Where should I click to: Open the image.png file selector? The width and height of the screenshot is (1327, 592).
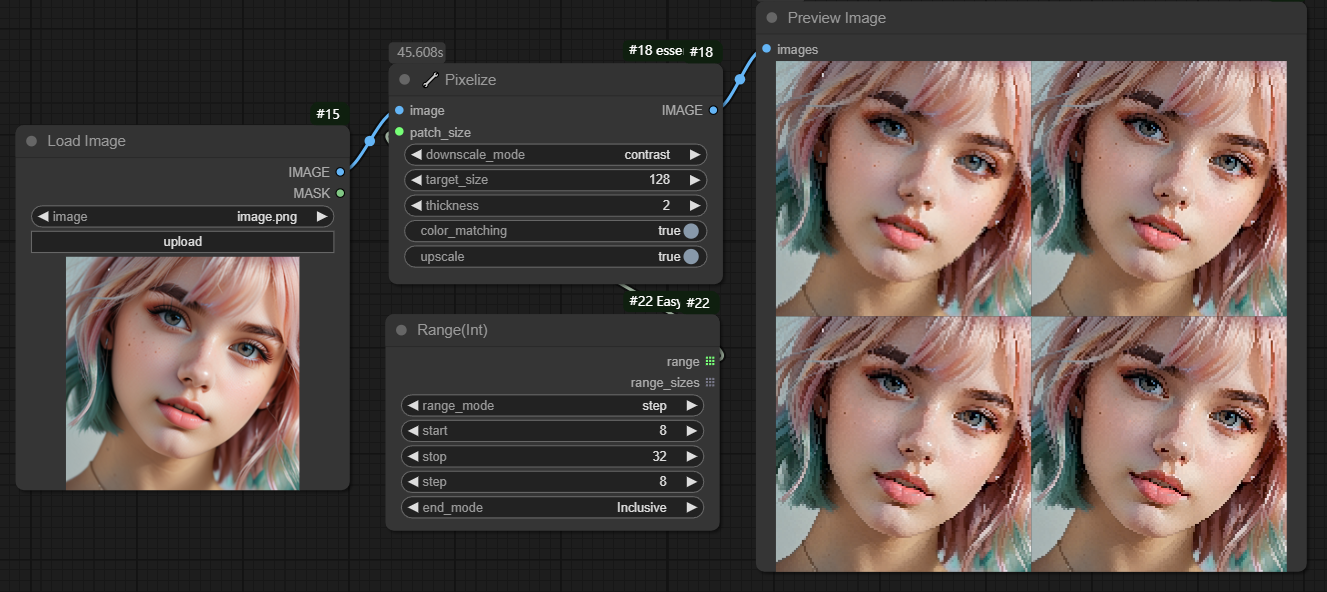(182, 216)
